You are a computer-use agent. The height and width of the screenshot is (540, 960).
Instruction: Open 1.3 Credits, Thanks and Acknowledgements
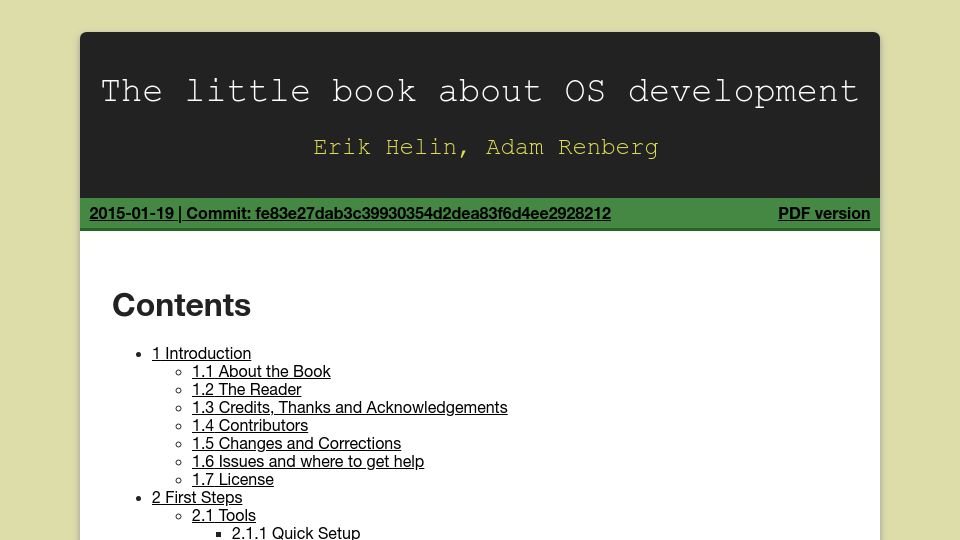click(x=350, y=407)
